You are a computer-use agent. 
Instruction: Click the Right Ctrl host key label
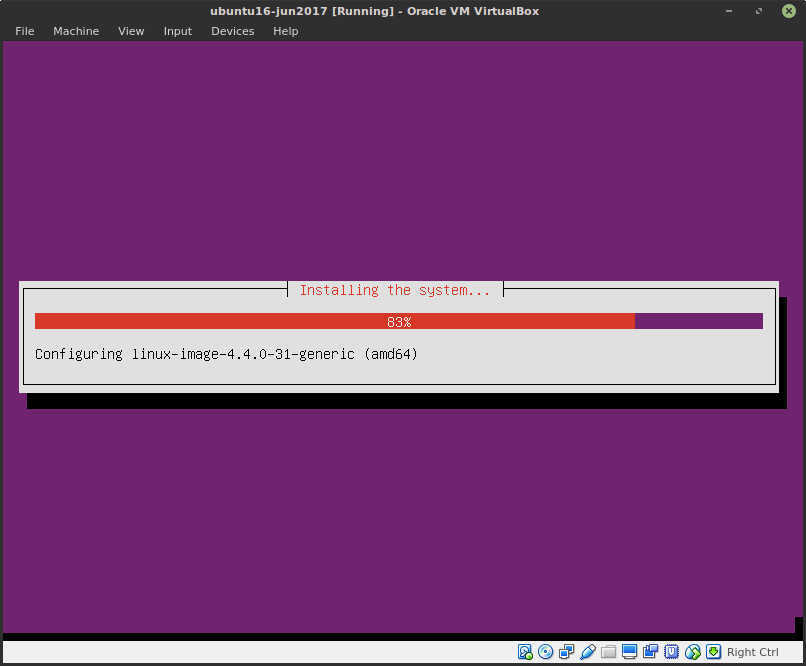click(x=752, y=651)
